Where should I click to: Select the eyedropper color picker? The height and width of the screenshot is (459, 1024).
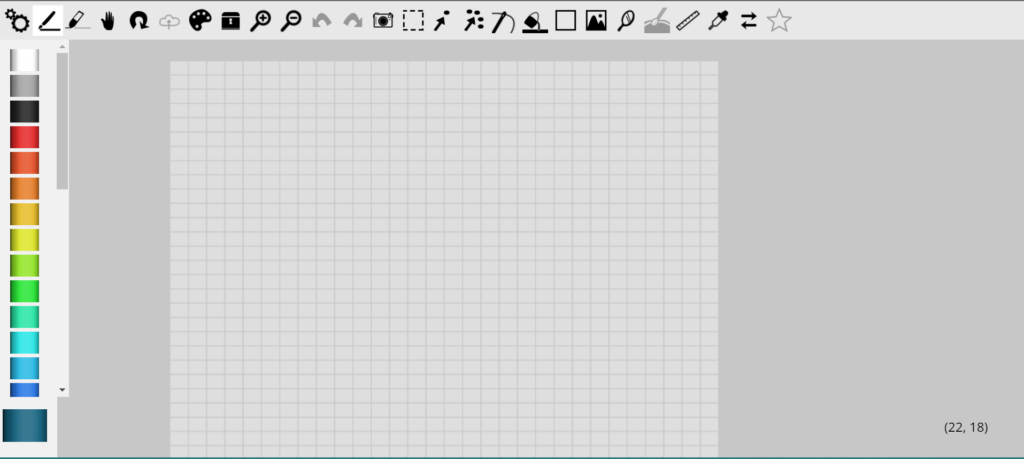[718, 21]
